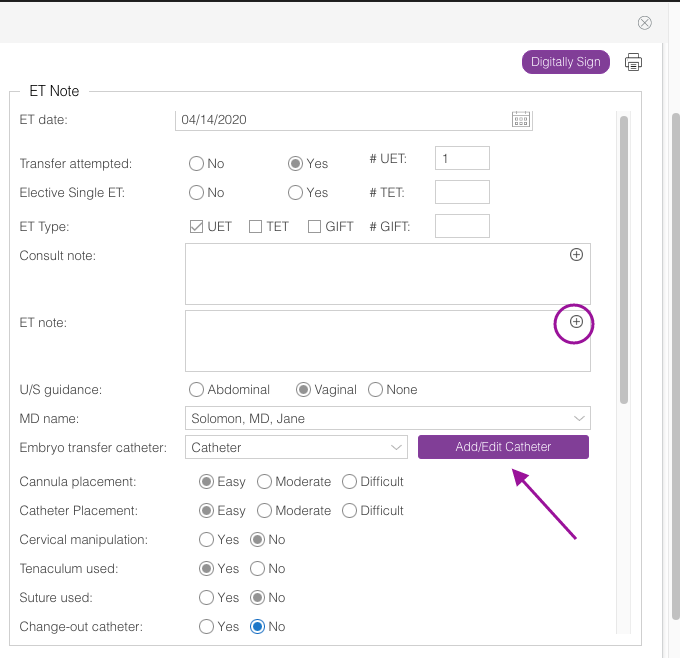Open the ET date calendar picker
The height and width of the screenshot is (661, 680).
(x=521, y=120)
